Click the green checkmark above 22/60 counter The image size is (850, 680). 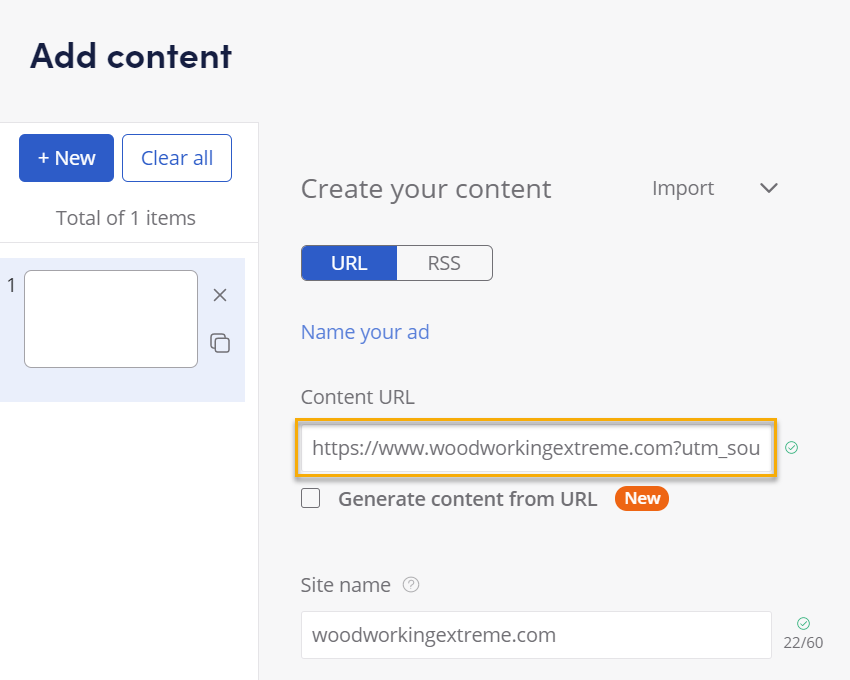pyautogui.click(x=803, y=624)
